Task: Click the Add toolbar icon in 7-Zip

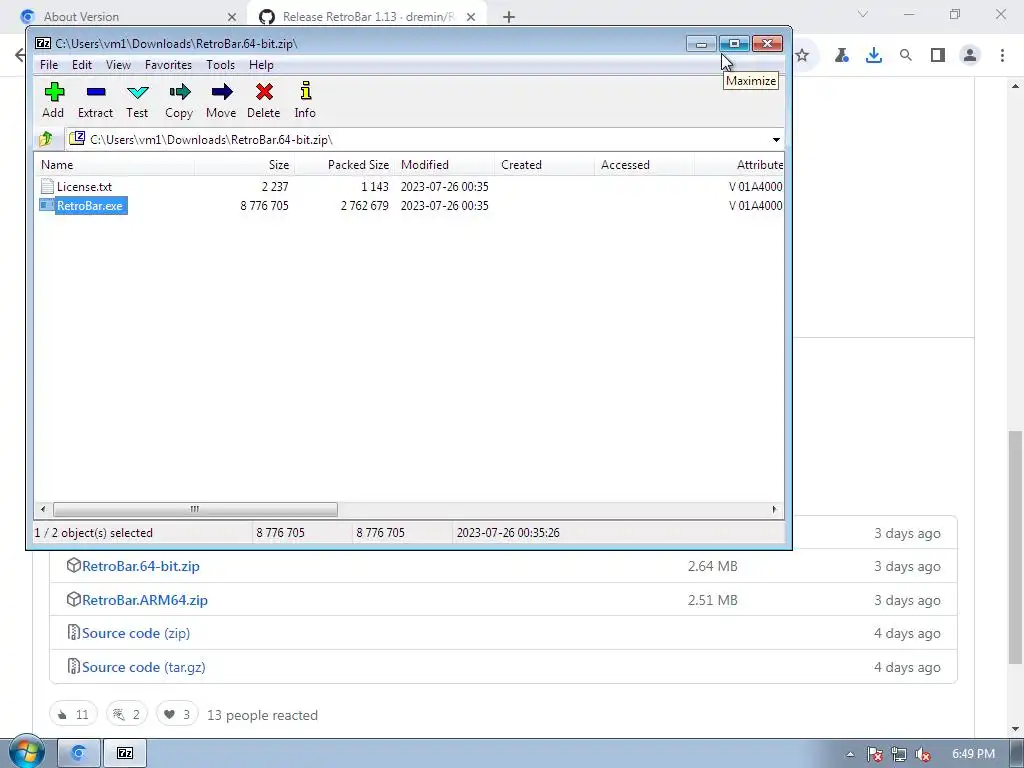Action: [54, 100]
